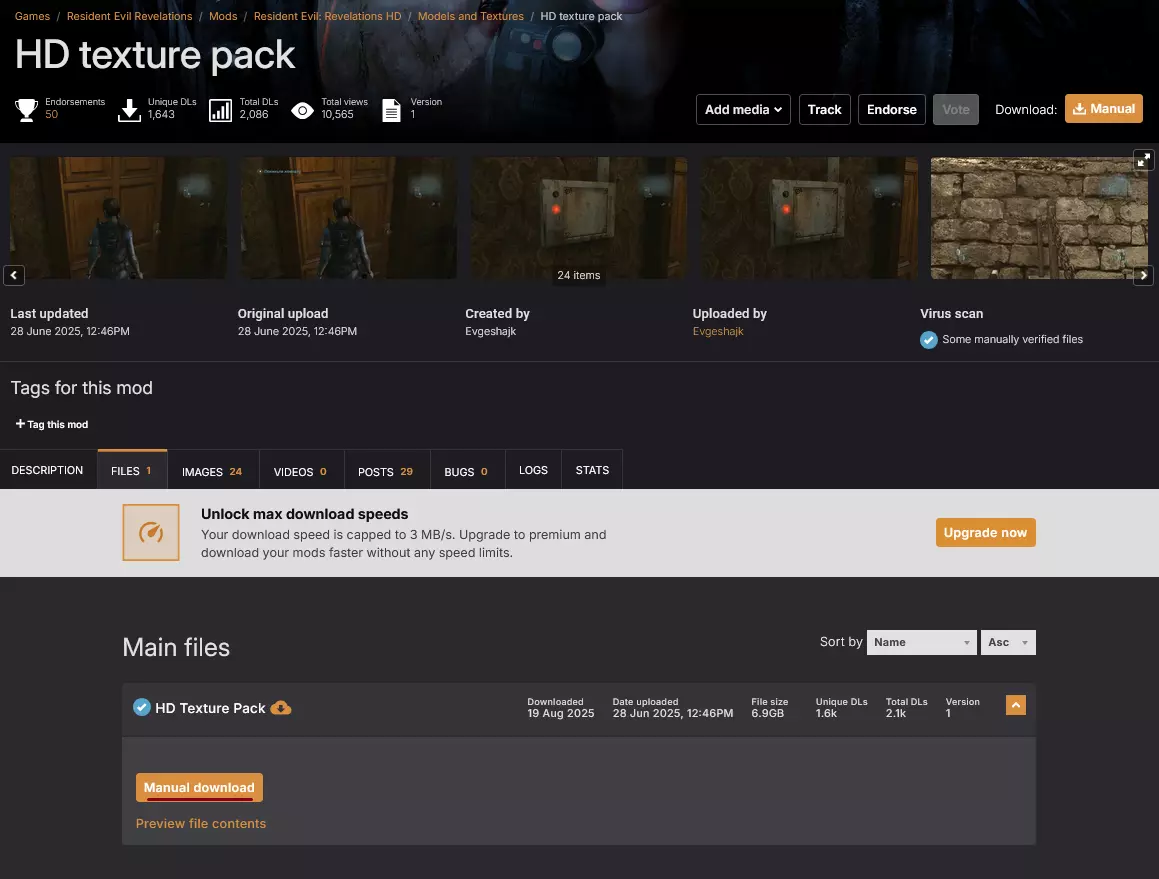Click the Main files heading
This screenshot has width=1159, height=879.
tap(176, 648)
